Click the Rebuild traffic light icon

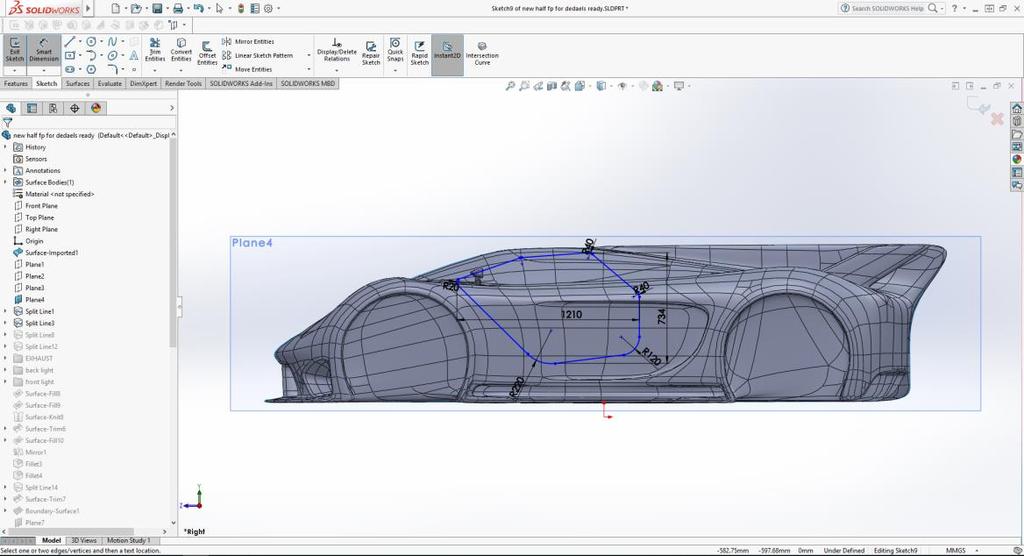tap(241, 8)
